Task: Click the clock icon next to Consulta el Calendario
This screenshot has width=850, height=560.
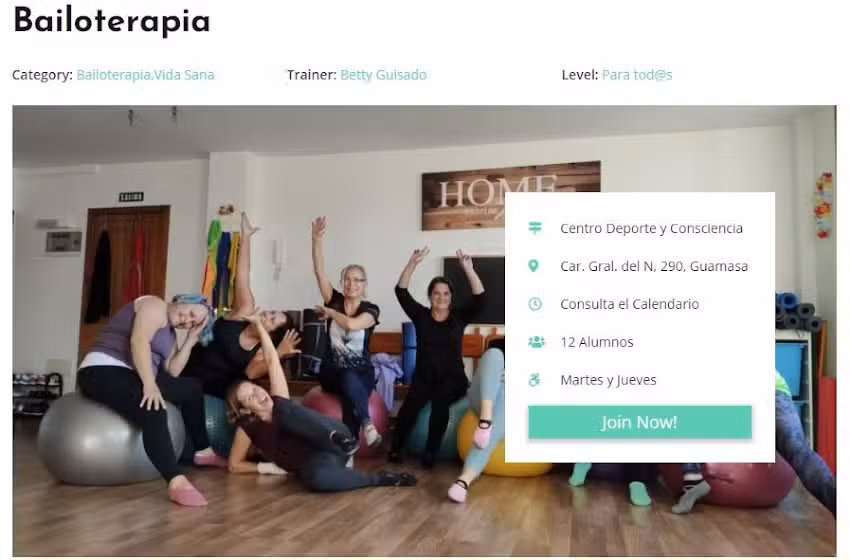Action: click(x=535, y=304)
